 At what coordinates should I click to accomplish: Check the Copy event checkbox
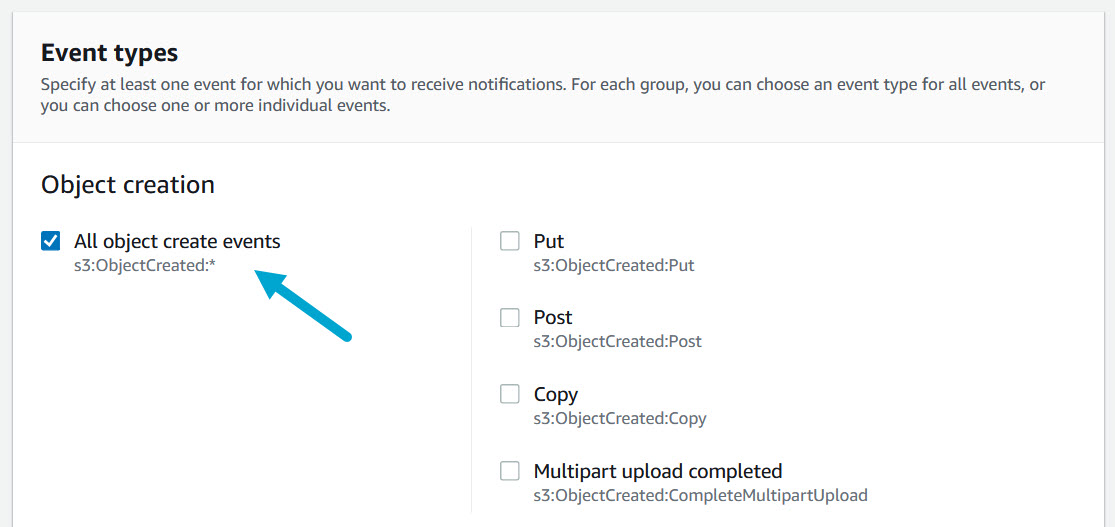[510, 394]
